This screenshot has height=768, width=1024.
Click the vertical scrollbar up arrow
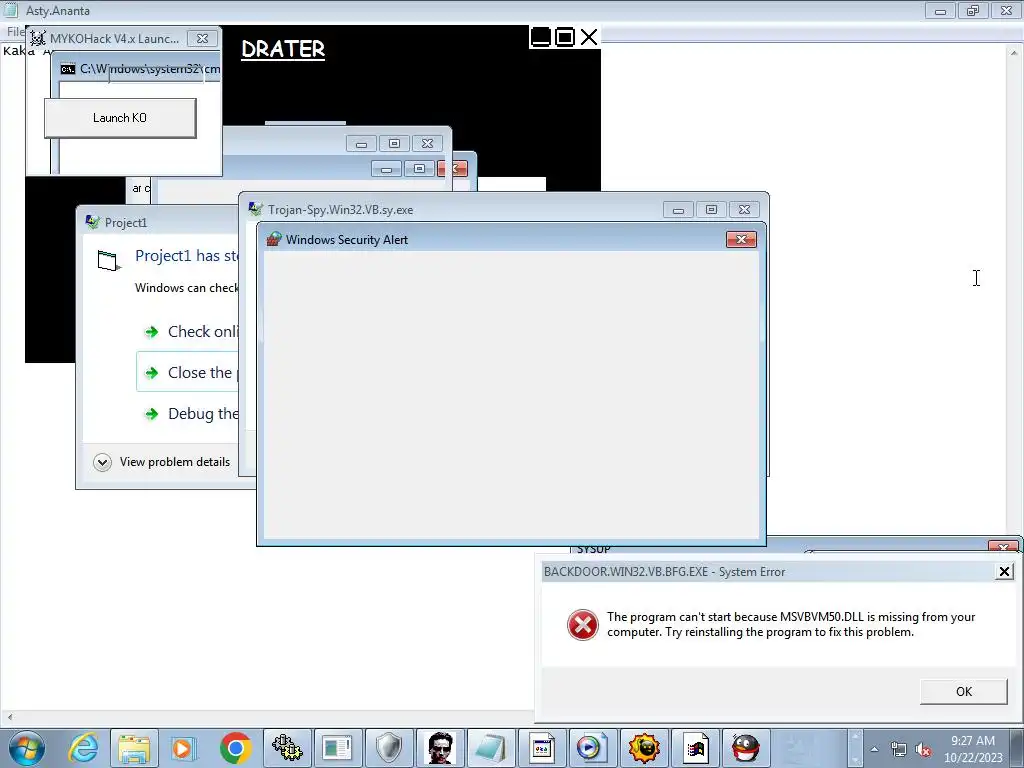1014,52
